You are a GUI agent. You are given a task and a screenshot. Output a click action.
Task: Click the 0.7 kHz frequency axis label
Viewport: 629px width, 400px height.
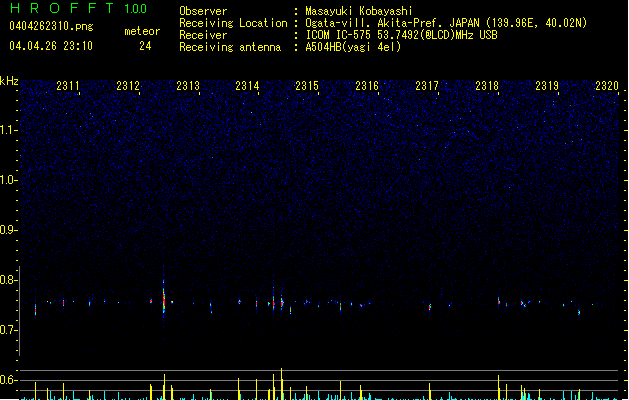coord(9,330)
